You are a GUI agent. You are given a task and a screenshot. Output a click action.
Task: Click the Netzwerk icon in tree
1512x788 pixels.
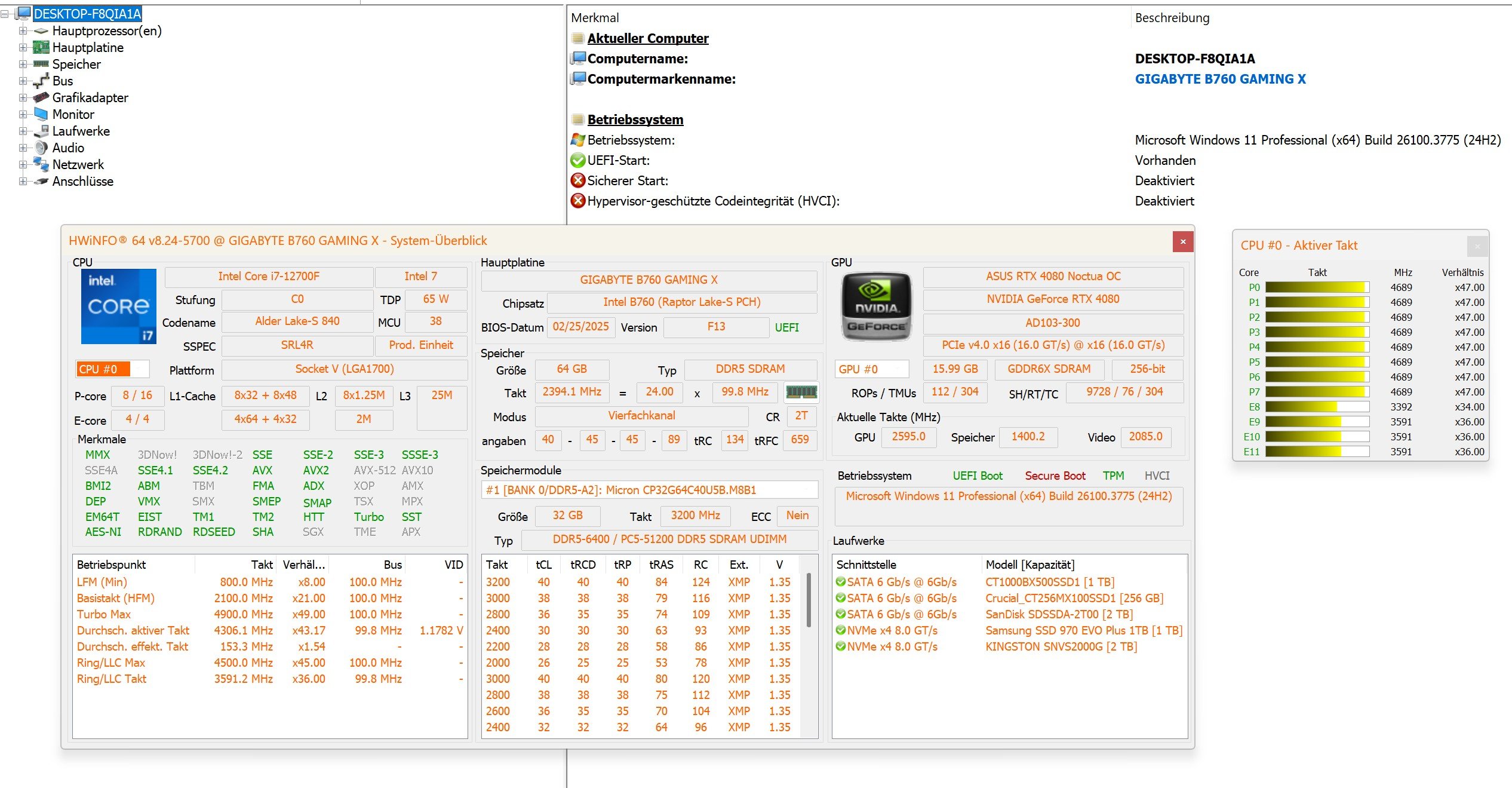[x=41, y=164]
